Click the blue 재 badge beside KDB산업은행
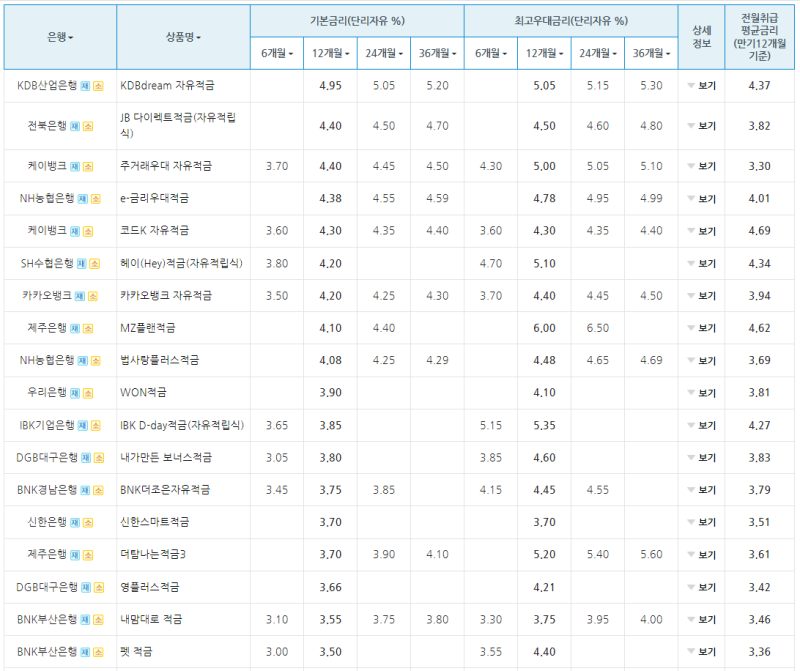This screenshot has height=671, width=800. [x=85, y=86]
